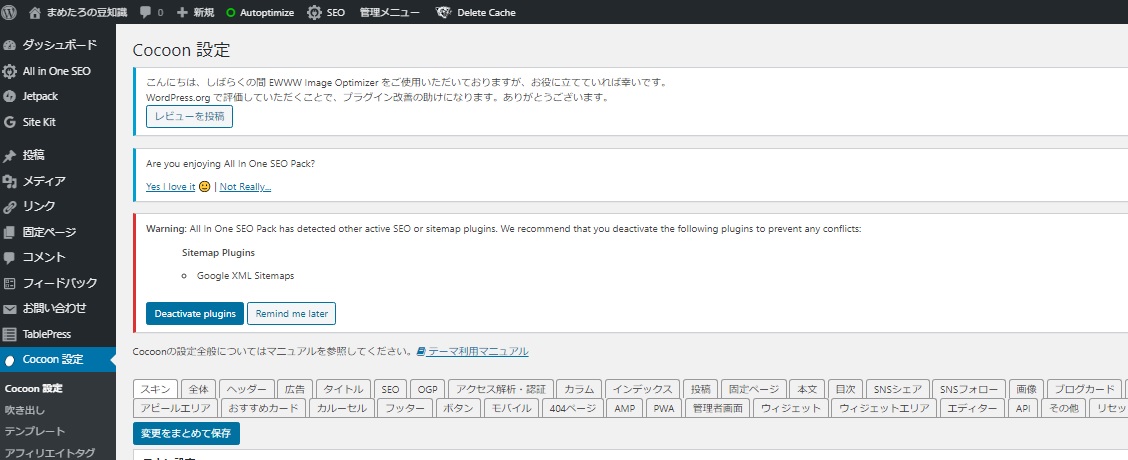Switch to the インデックス tab
The width and height of the screenshot is (1128, 460).
(x=642, y=389)
